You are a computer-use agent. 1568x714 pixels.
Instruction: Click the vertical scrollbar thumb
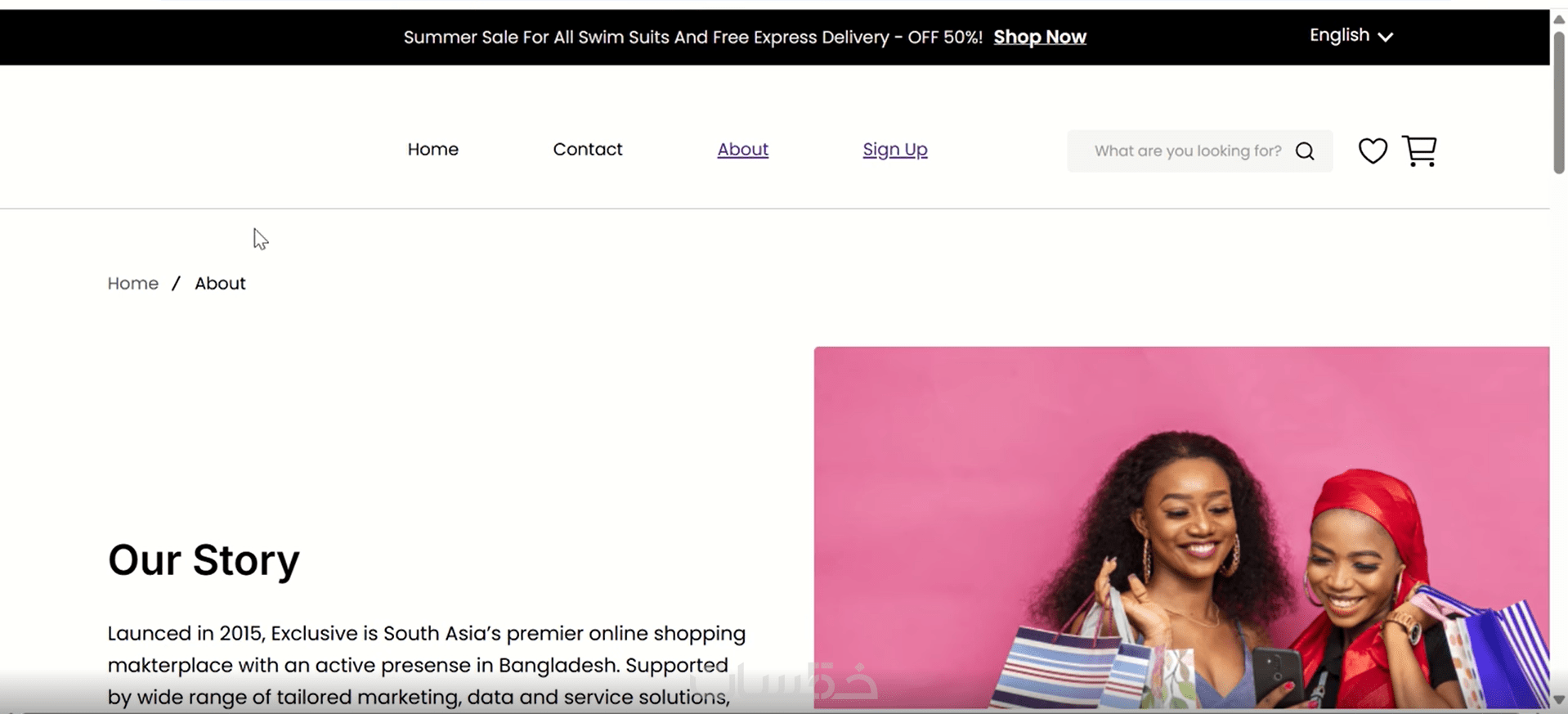[1559, 102]
